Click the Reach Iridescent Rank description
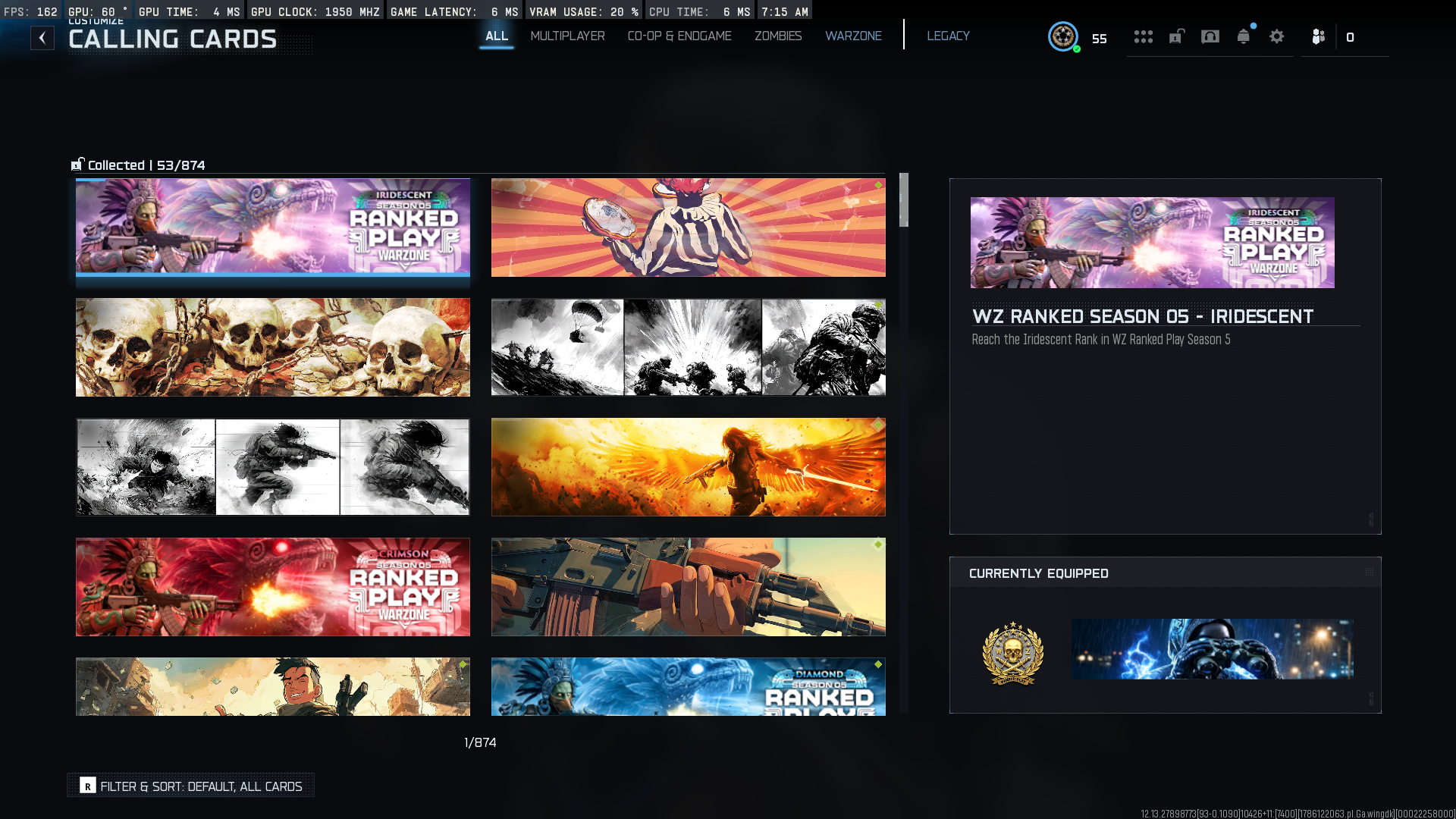1456x819 pixels. tap(1101, 340)
